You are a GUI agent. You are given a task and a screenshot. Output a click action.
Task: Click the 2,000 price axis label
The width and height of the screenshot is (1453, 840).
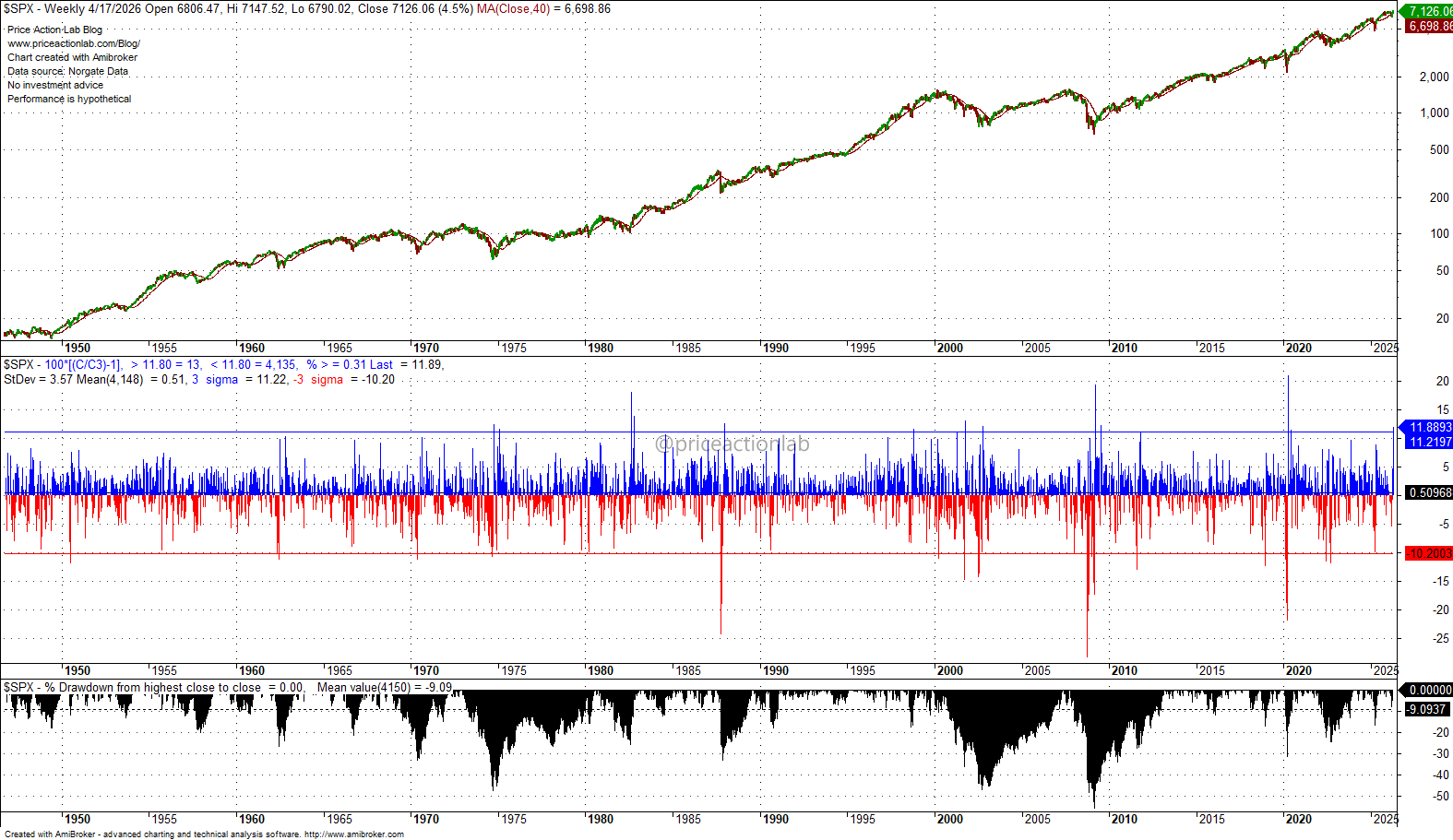(x=1434, y=77)
